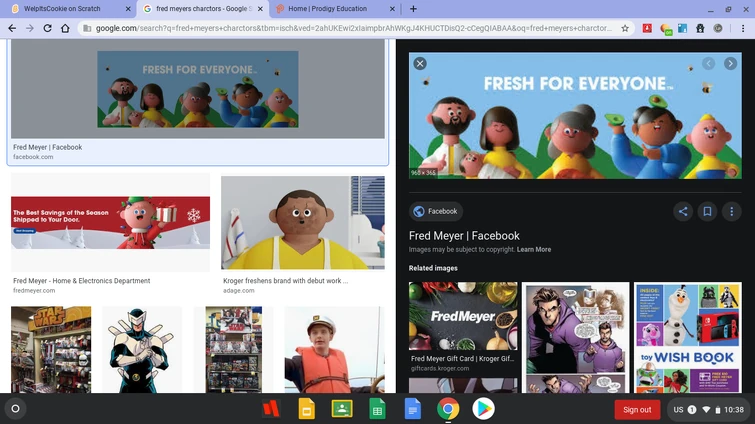Close the Prodigy Education tab

(x=392, y=9)
